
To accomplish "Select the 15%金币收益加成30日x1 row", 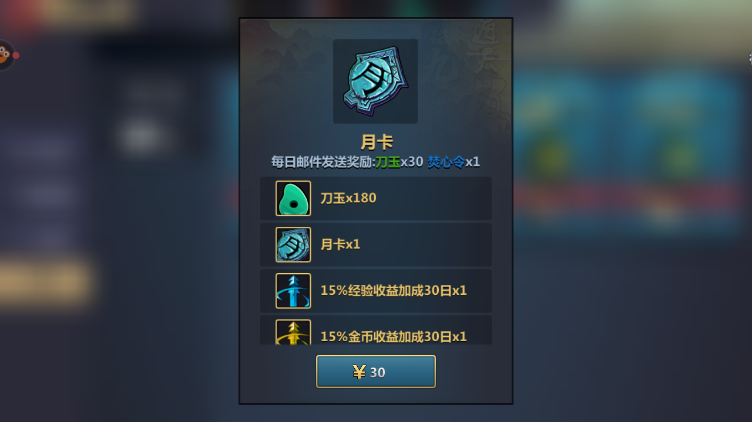I will [x=376, y=330].
